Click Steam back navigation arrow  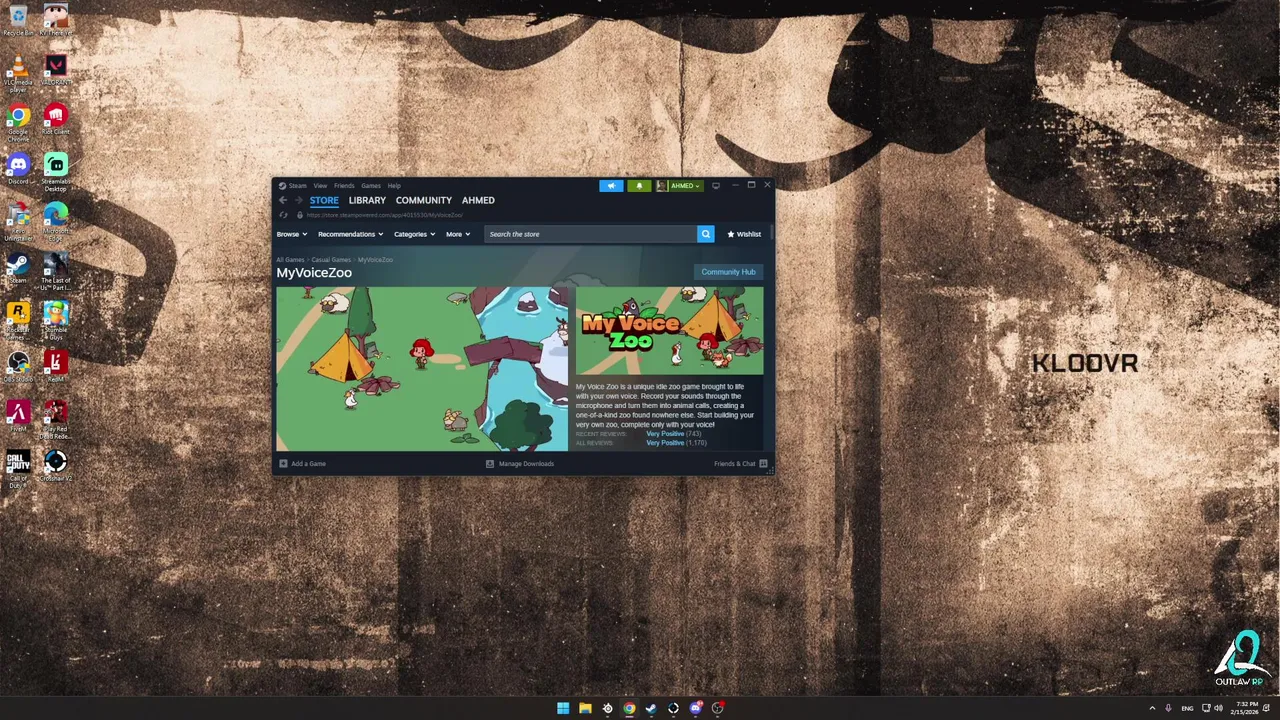coord(283,200)
